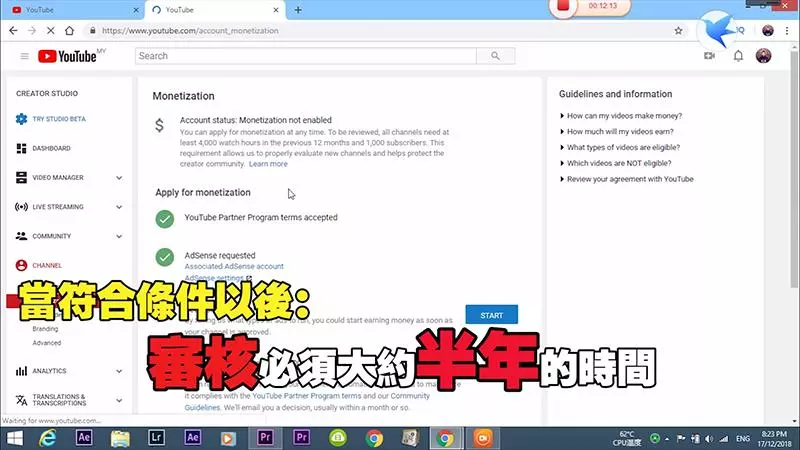
Task: Click the ENG language indicator in tray
Action: [x=743, y=438]
